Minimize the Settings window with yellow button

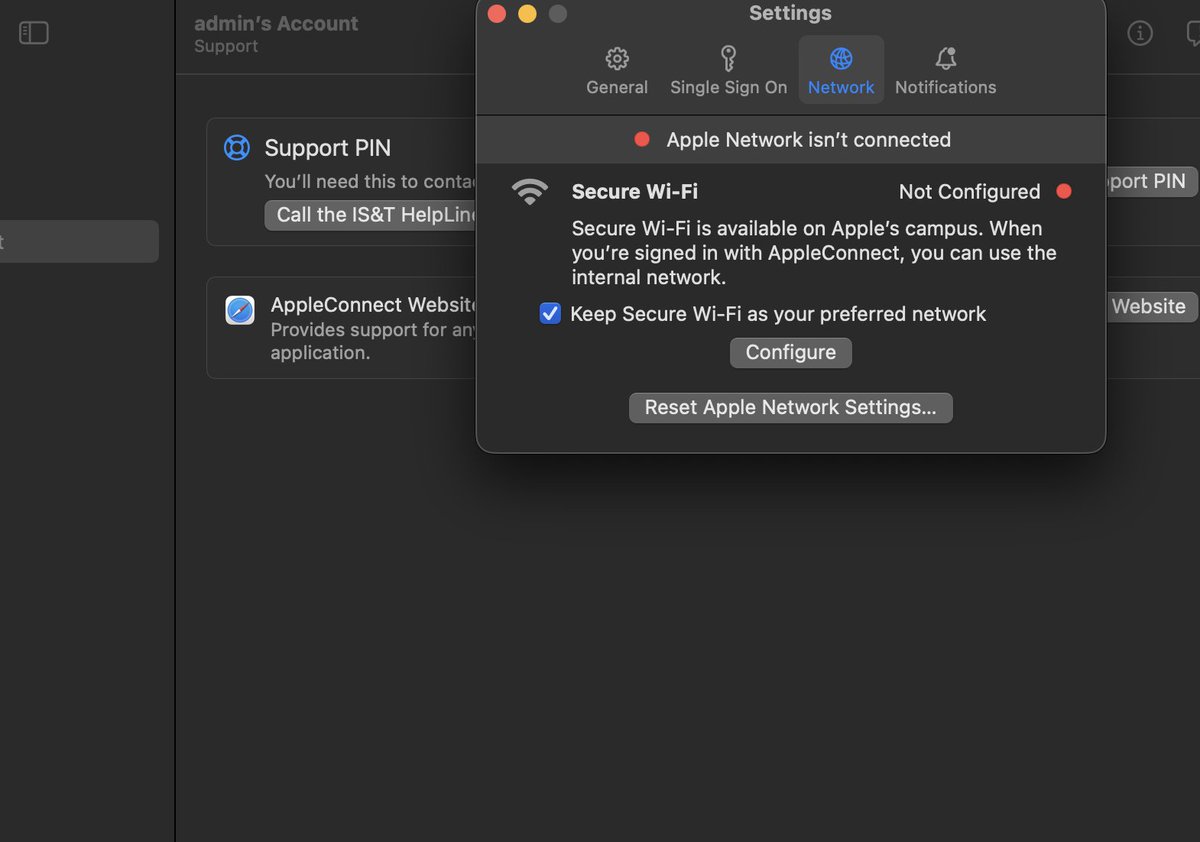pyautogui.click(x=527, y=14)
